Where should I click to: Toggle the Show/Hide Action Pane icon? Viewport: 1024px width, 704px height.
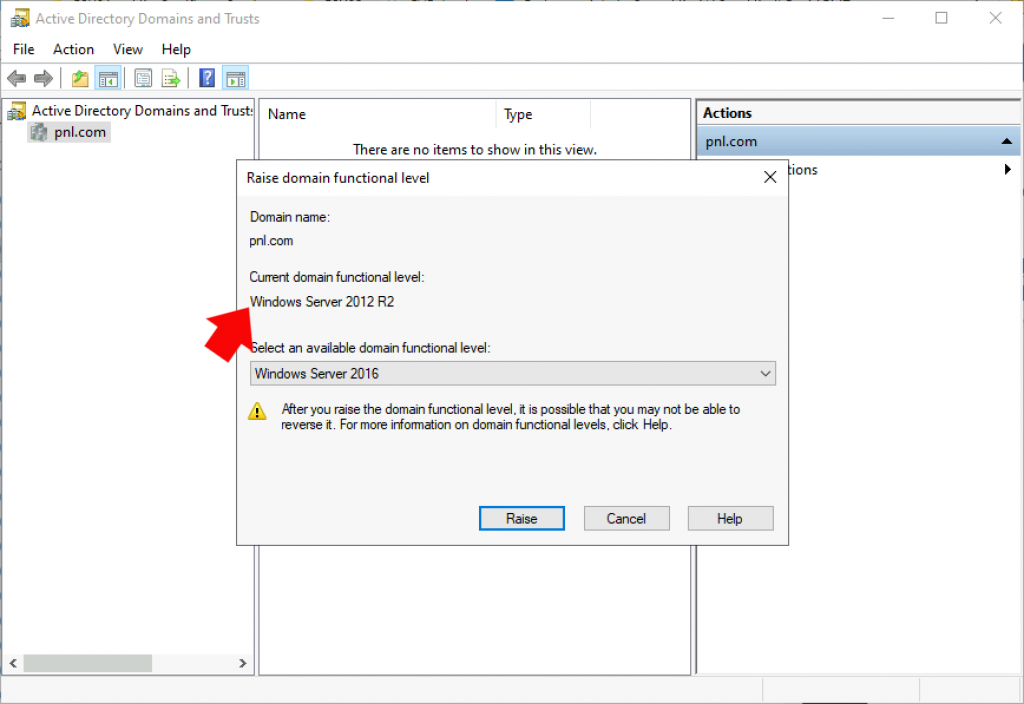coord(235,78)
